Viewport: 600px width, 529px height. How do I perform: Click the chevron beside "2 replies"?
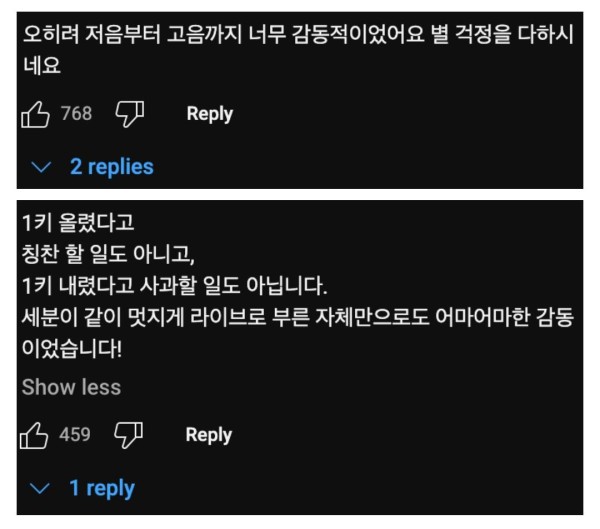pos(40,167)
